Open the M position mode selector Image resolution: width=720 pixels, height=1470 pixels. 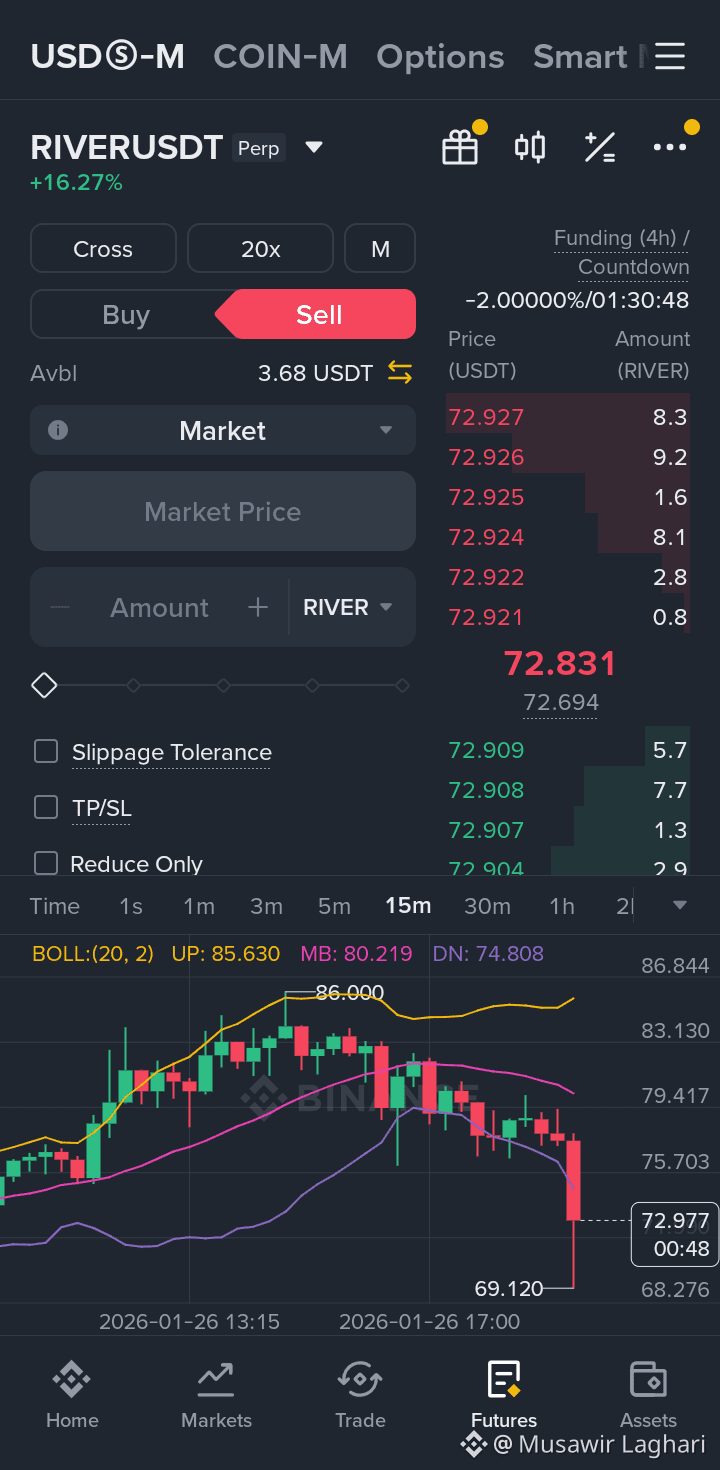(x=380, y=249)
